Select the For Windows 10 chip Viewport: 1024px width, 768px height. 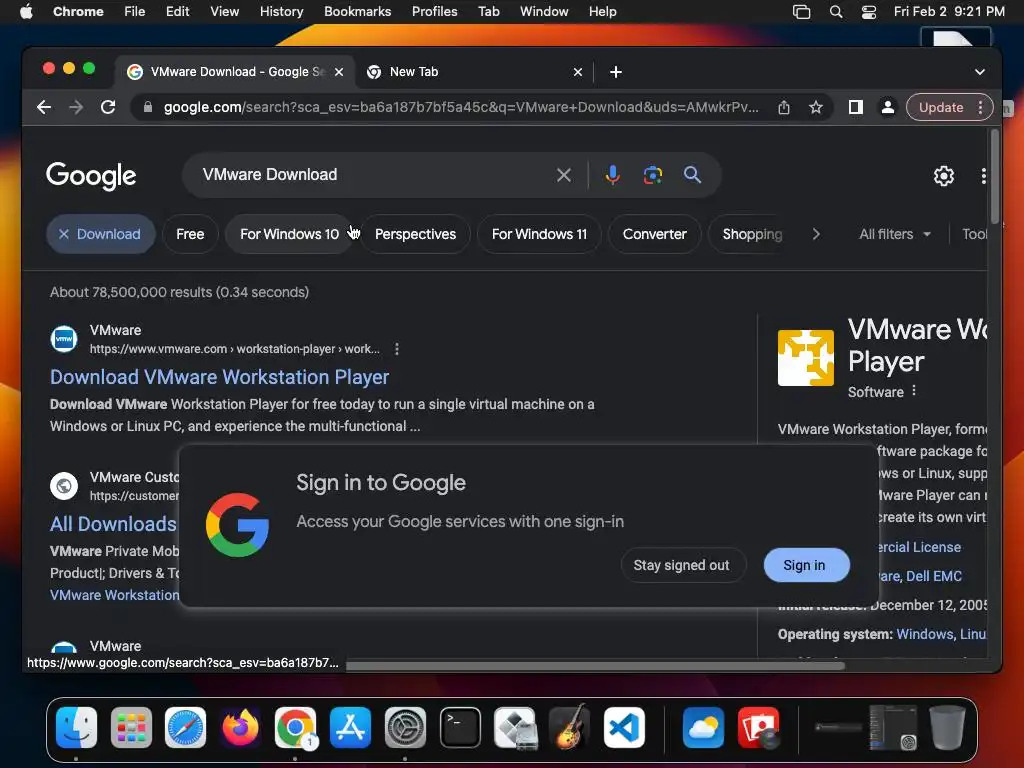click(289, 234)
